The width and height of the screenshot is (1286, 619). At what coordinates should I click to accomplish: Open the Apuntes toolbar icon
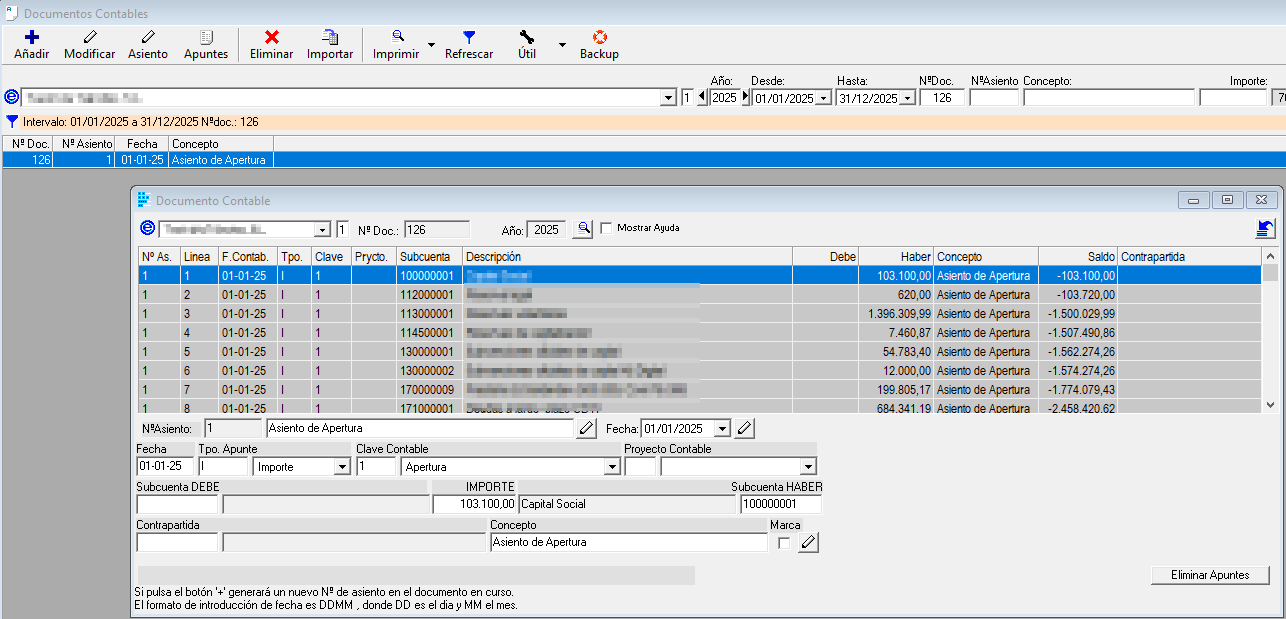(206, 37)
